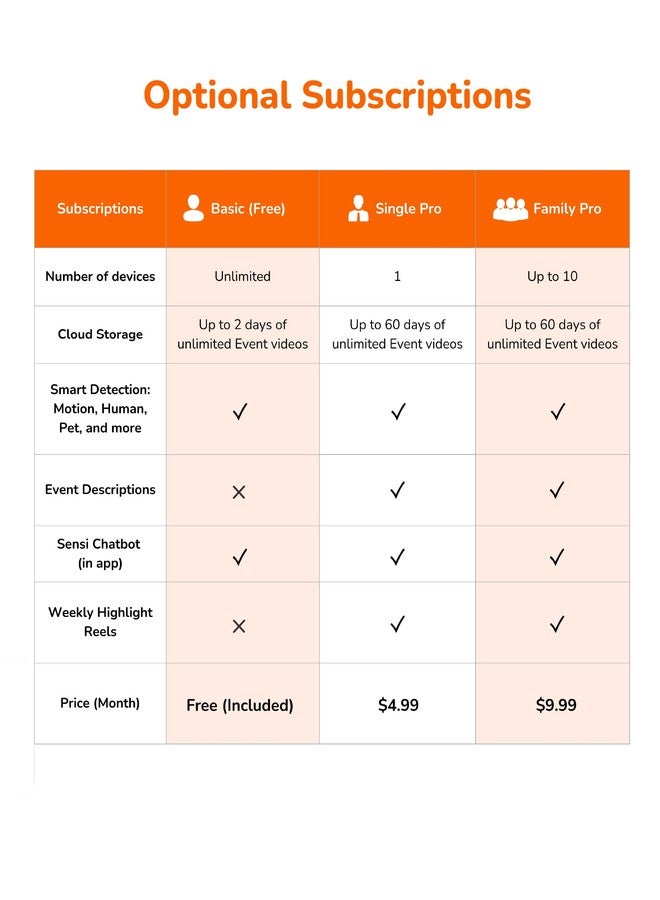Click the Smart Detection checkmark under Family Pro
The image size is (660, 900).
coord(558,411)
